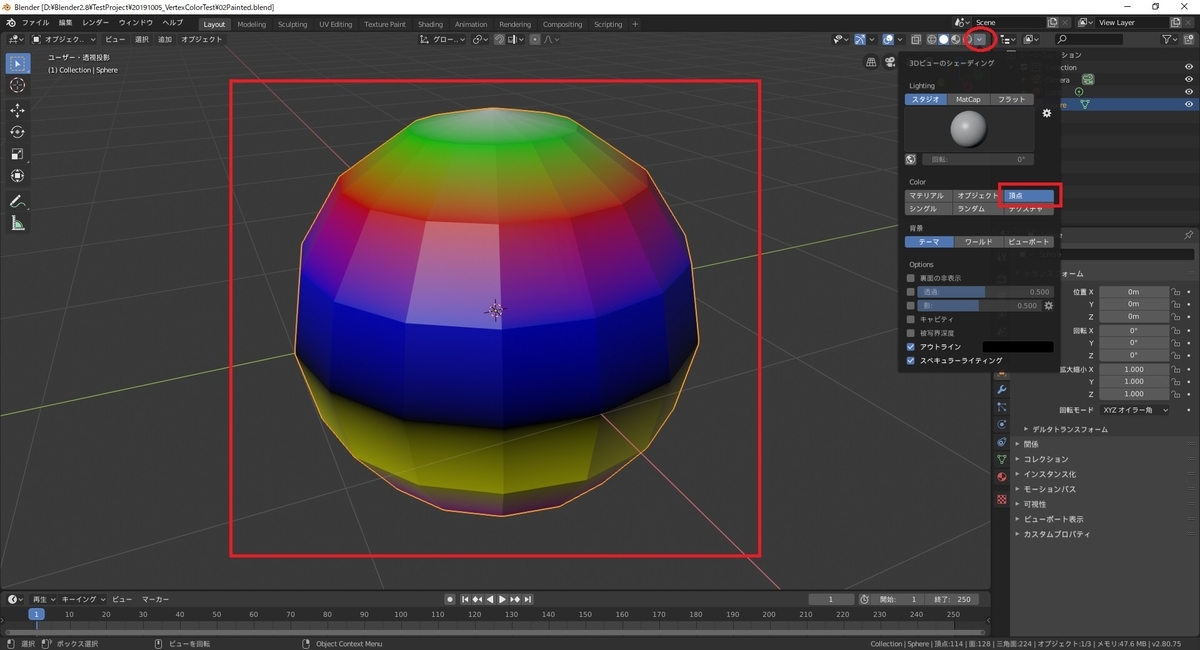Switch to the Modeling workspace tab
The width and height of the screenshot is (1200, 650).
click(251, 24)
